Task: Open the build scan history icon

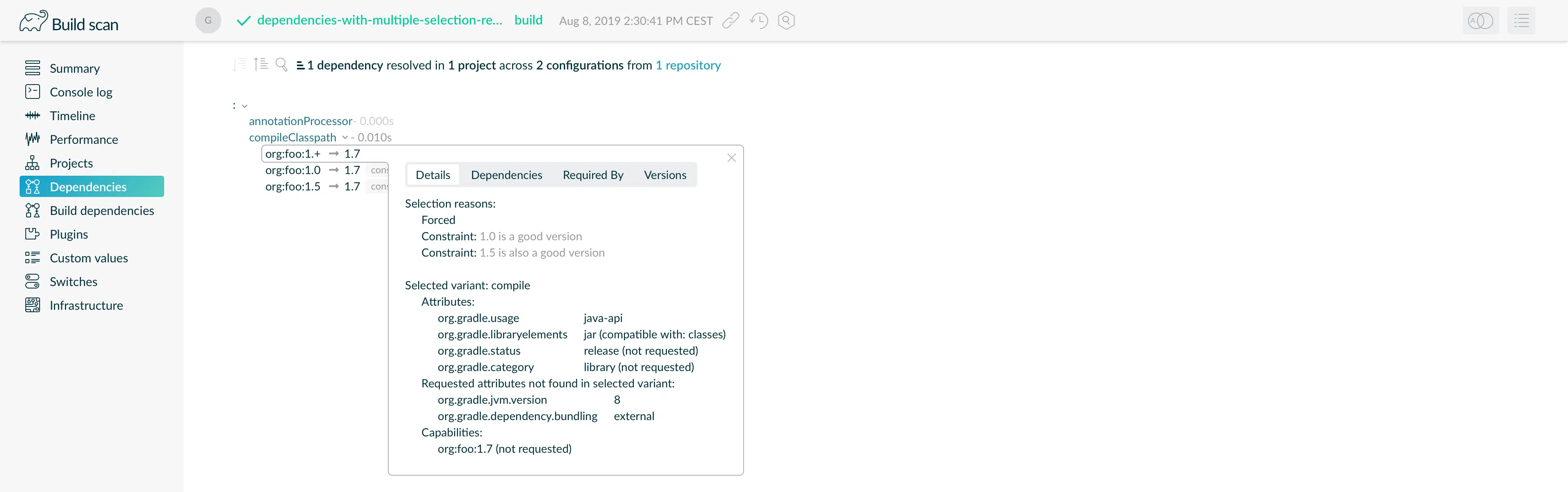Action: 758,21
